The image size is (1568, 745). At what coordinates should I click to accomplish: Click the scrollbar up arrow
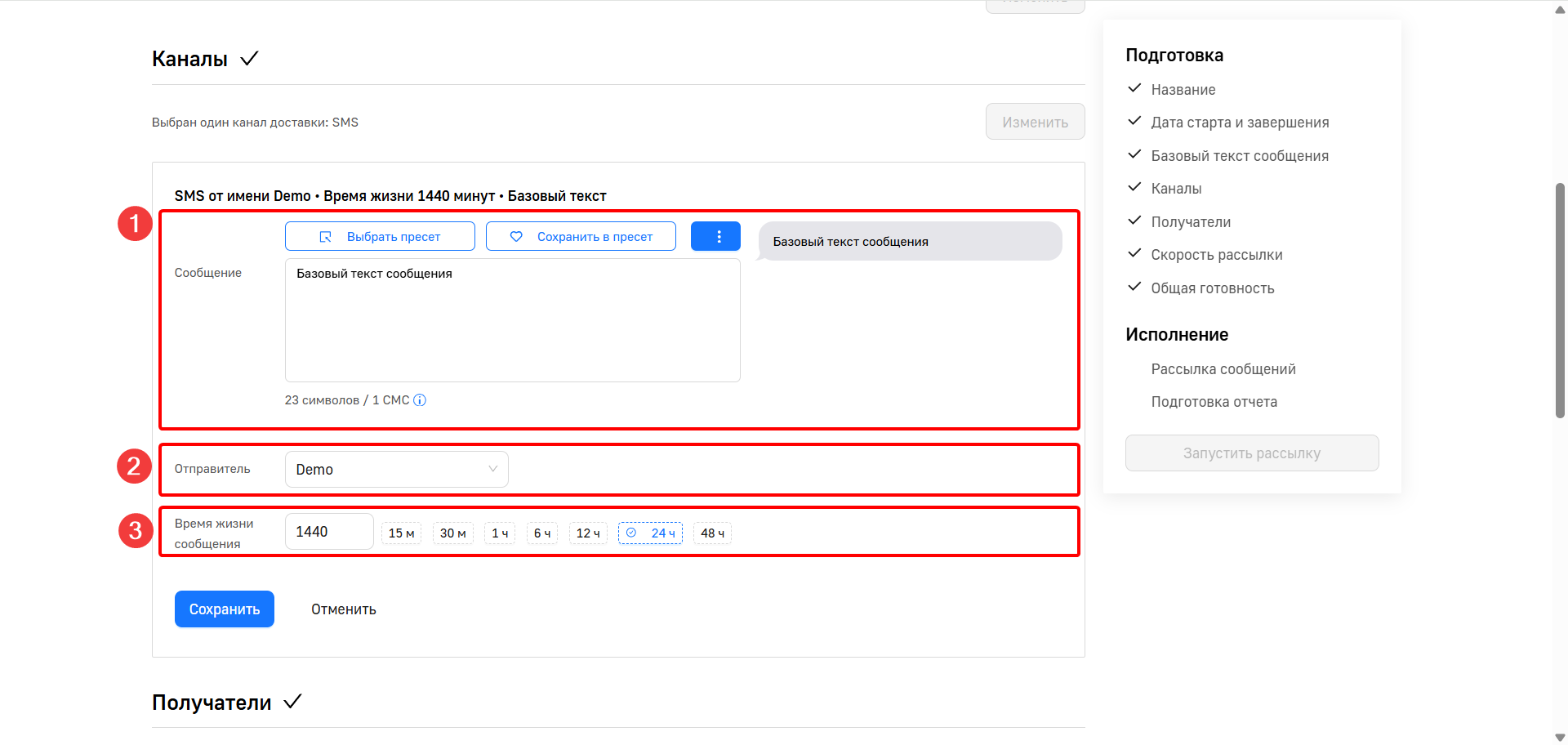point(1560,10)
